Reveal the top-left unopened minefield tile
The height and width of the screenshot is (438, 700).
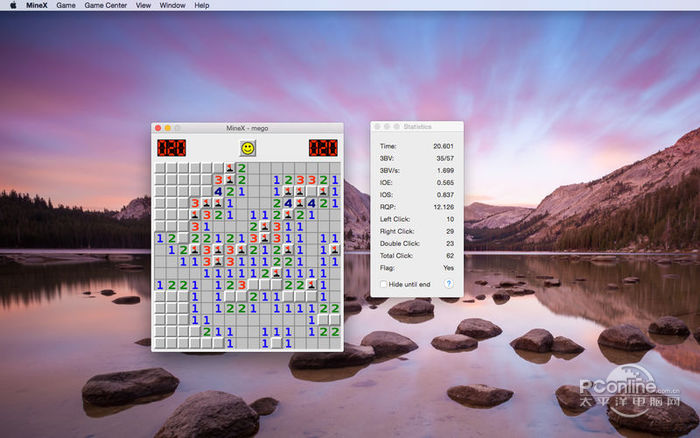click(160, 168)
